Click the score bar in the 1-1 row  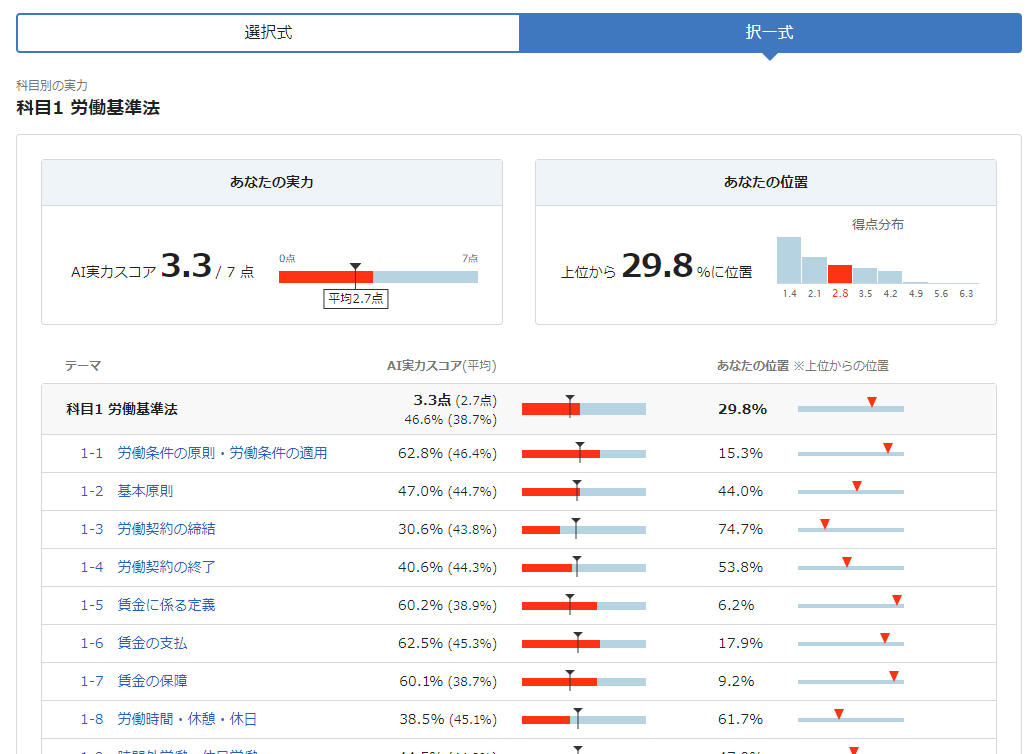pyautogui.click(x=584, y=454)
